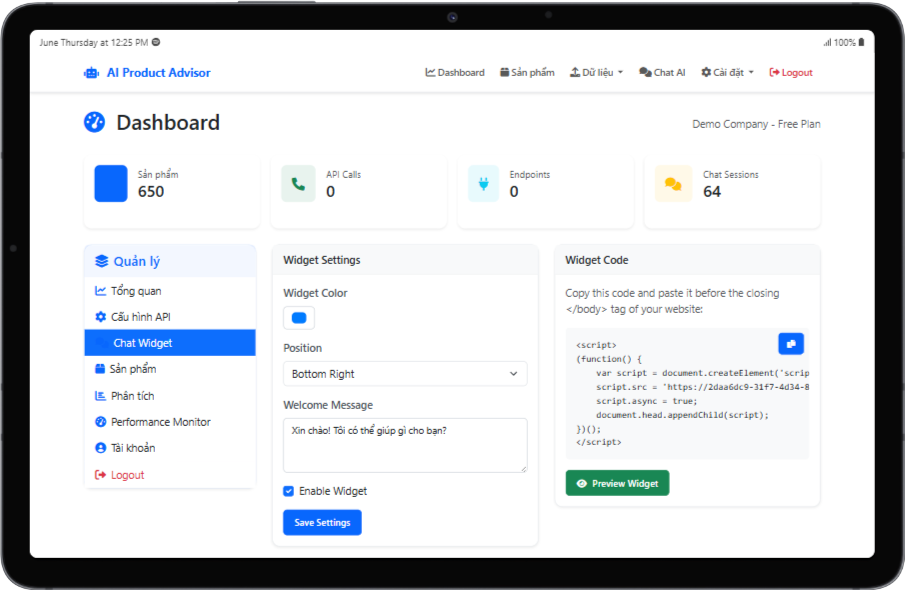Select Tổng quan in the sidebar

click(x=170, y=291)
